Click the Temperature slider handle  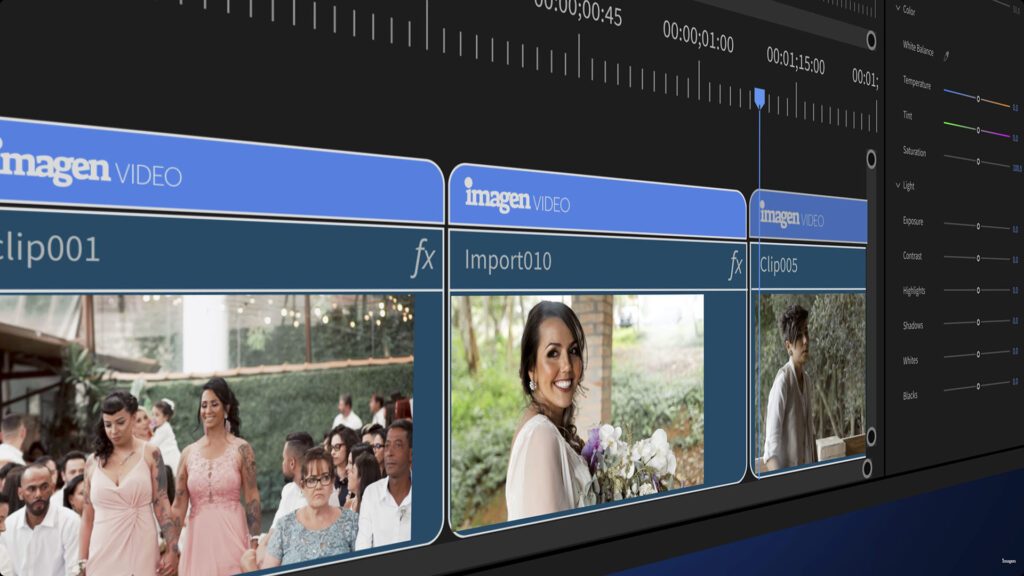(978, 96)
